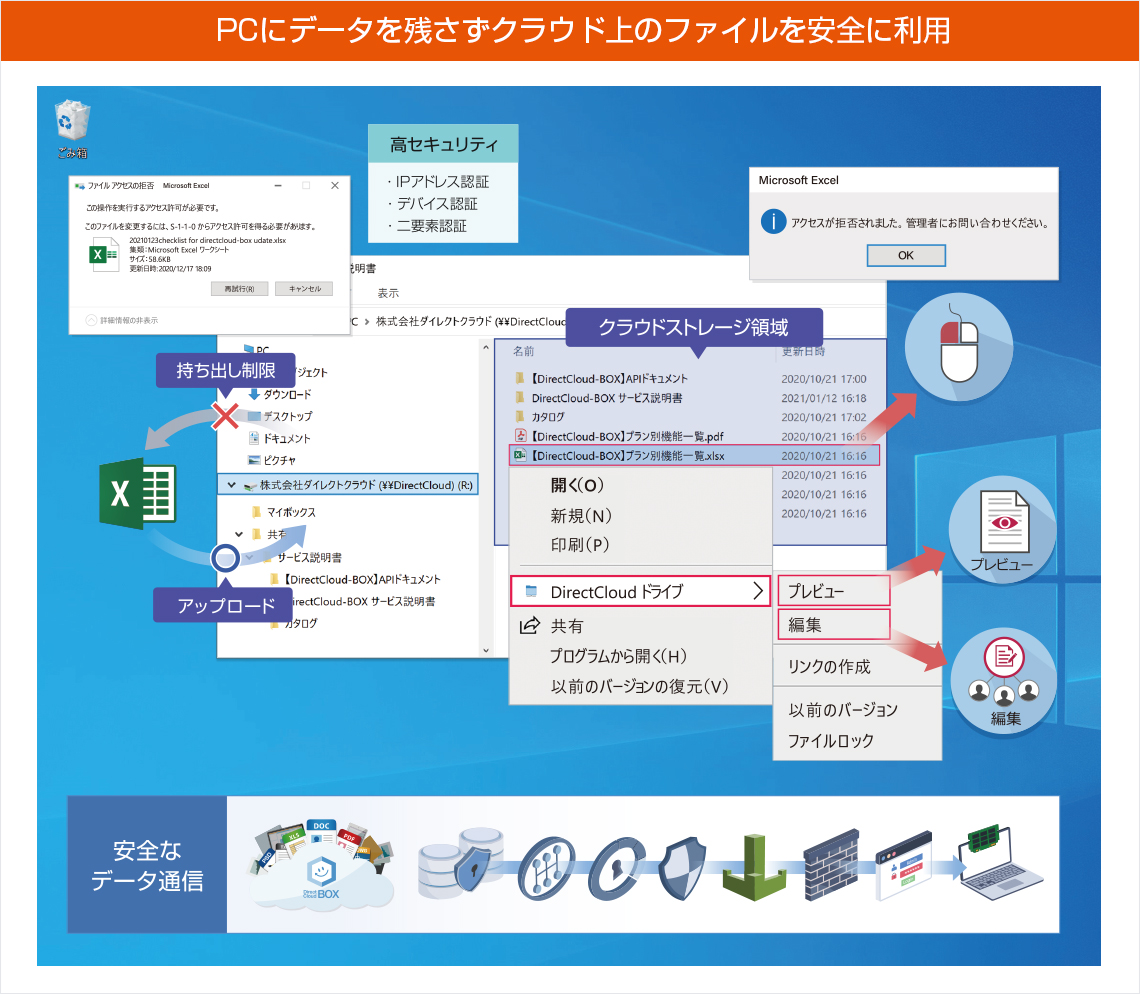This screenshot has width=1140, height=994.
Task: Click the keyhole ring icon
Action: pos(617,867)
